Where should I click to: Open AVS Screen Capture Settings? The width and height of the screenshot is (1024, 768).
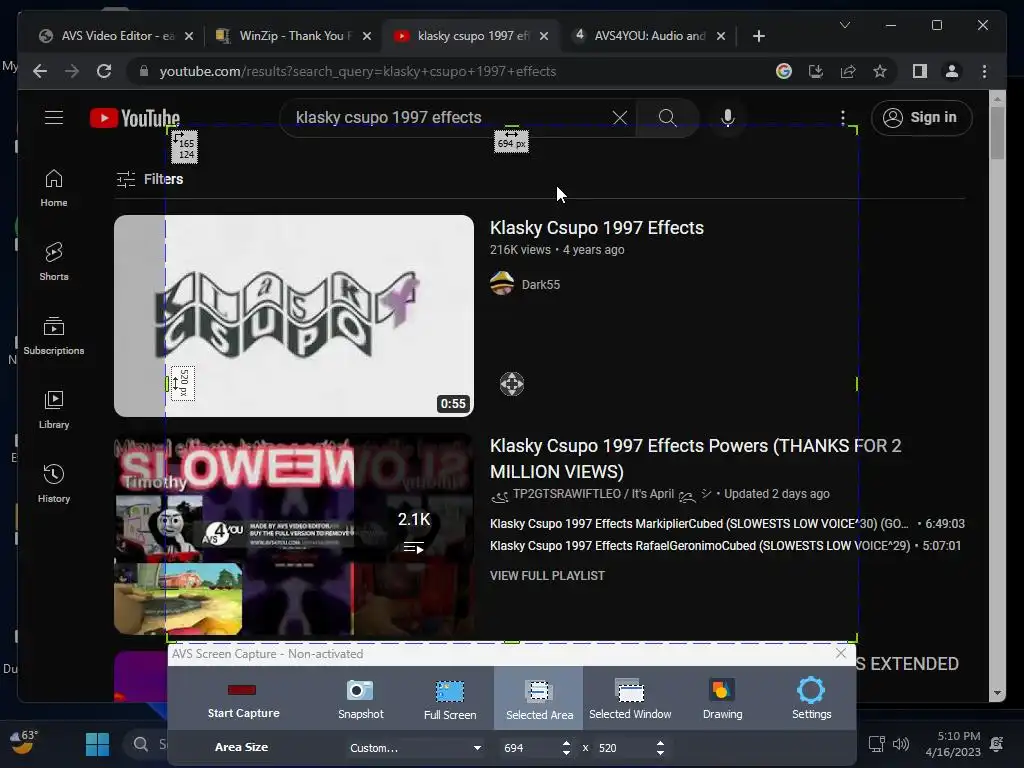[x=811, y=699]
